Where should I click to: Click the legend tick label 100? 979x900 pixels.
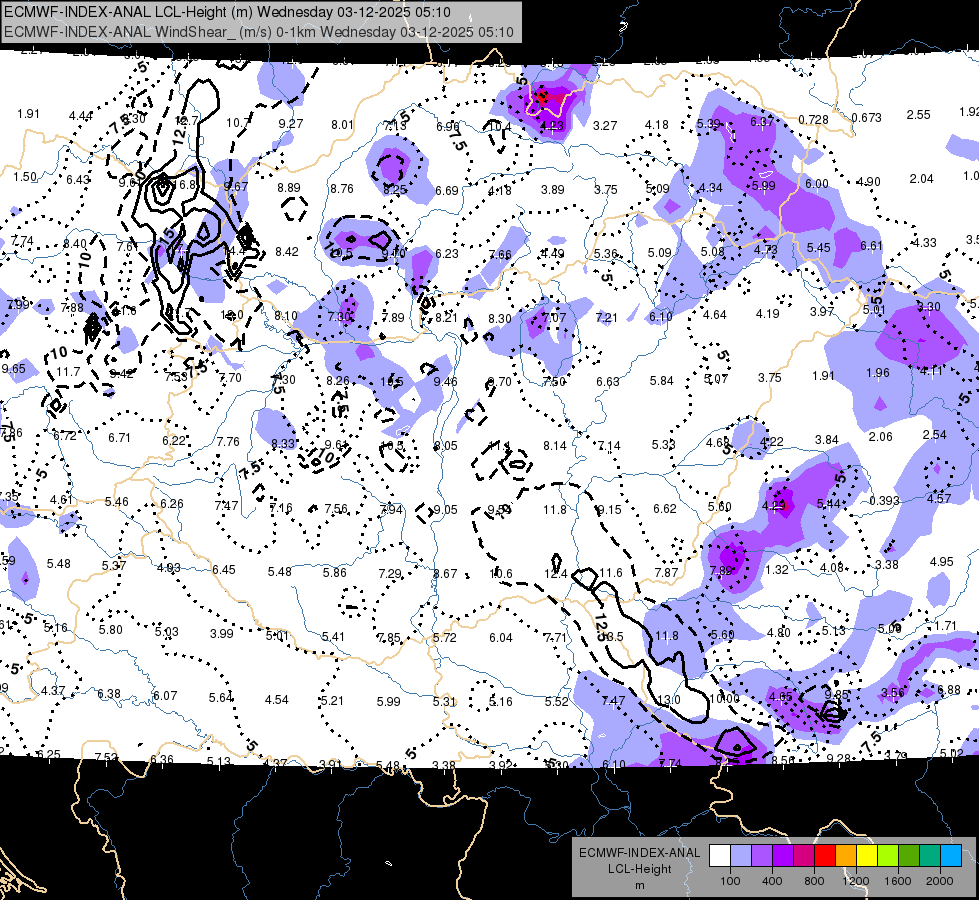click(x=730, y=881)
